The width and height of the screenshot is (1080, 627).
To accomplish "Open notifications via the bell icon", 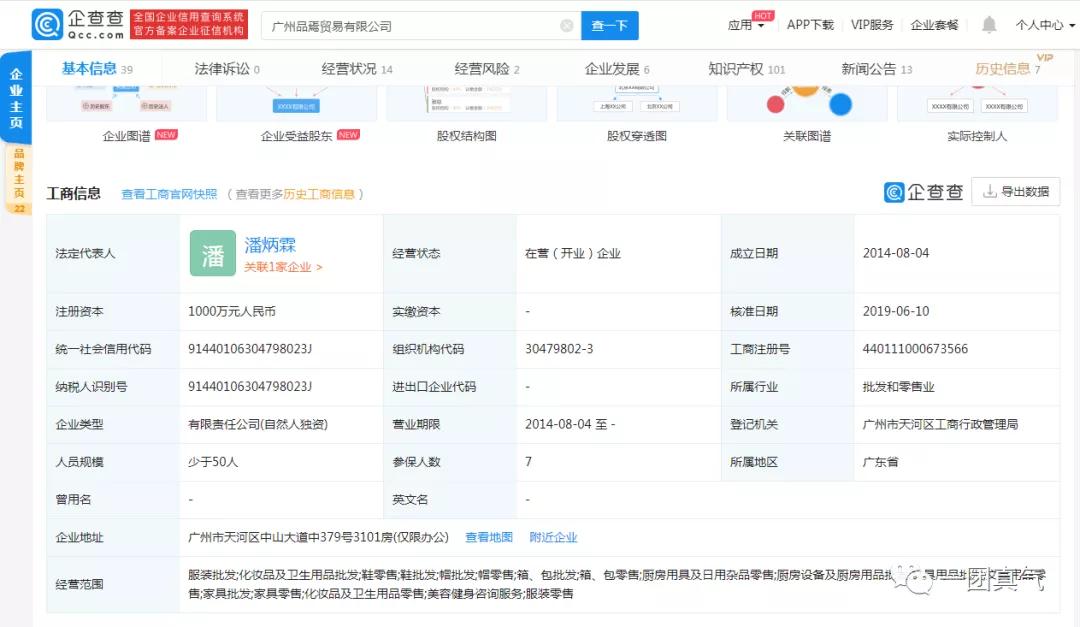I will pyautogui.click(x=989, y=24).
